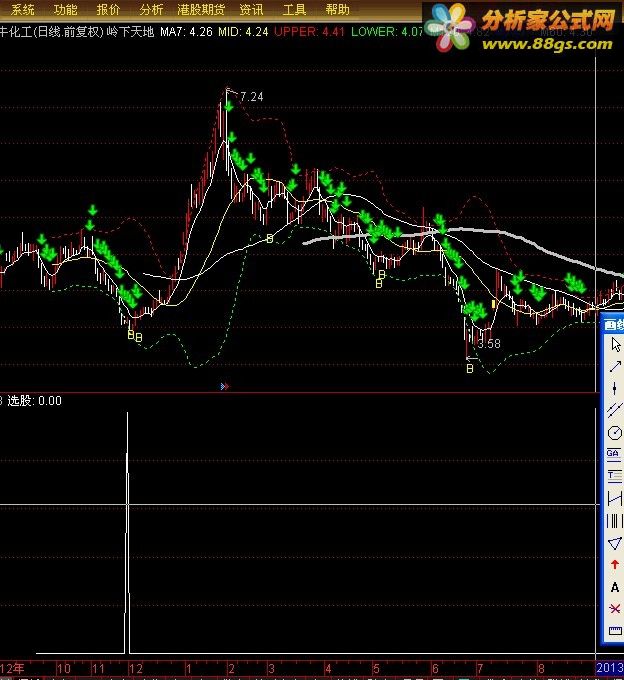
Task: Select the periodic vertical lines tool
Action: coord(614,520)
